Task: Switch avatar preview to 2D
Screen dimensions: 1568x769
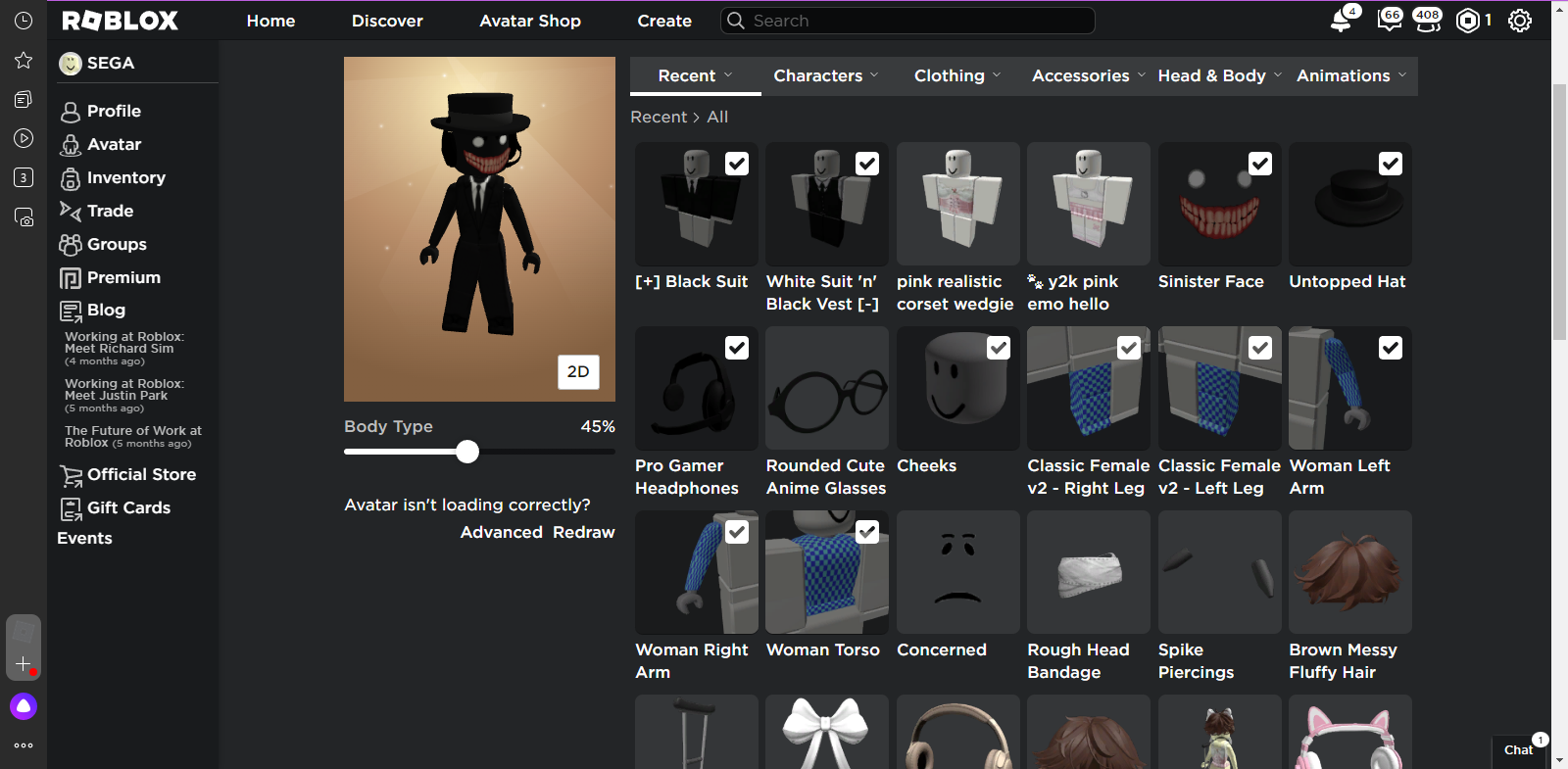Action: [x=578, y=371]
